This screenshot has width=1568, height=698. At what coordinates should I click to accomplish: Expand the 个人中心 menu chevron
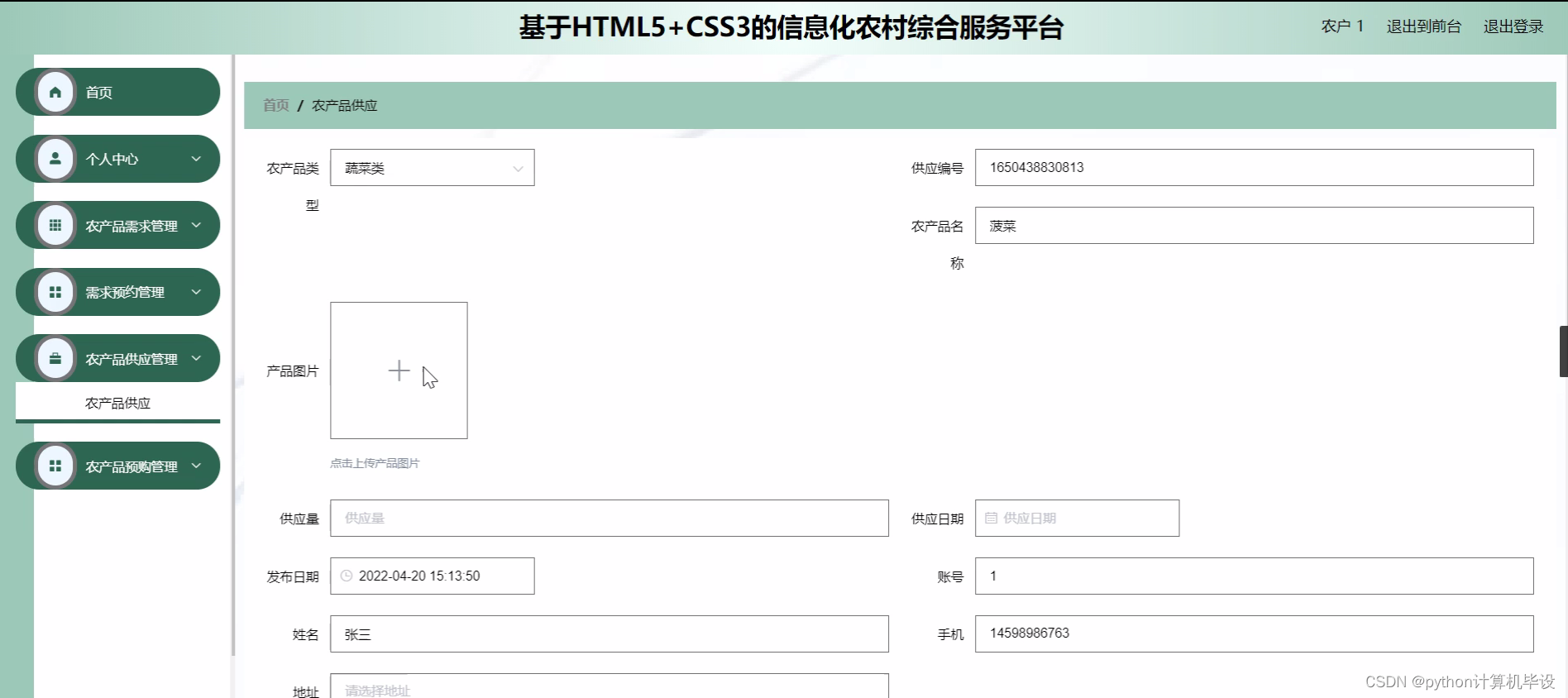tap(196, 159)
